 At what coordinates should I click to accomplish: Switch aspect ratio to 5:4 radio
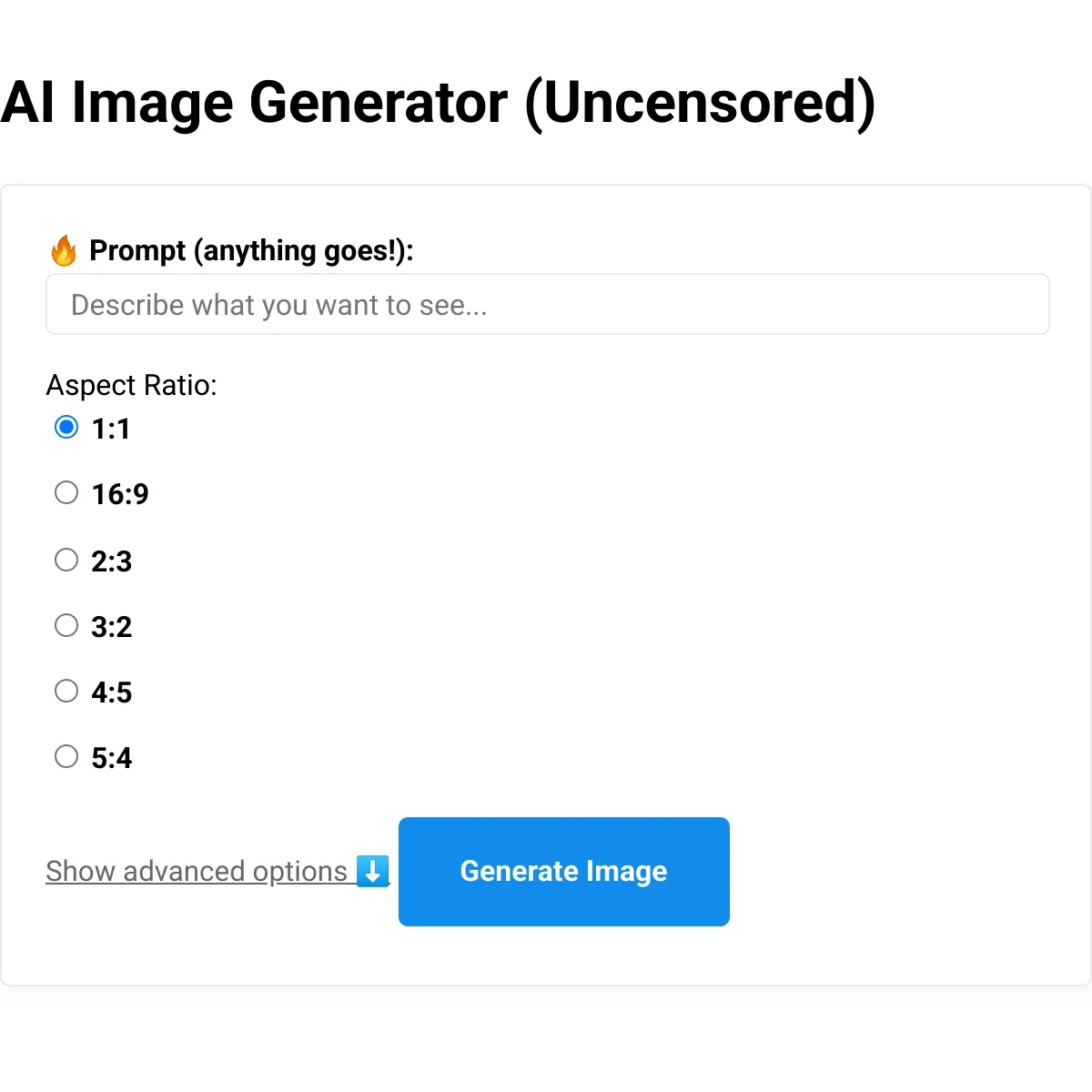click(x=66, y=756)
